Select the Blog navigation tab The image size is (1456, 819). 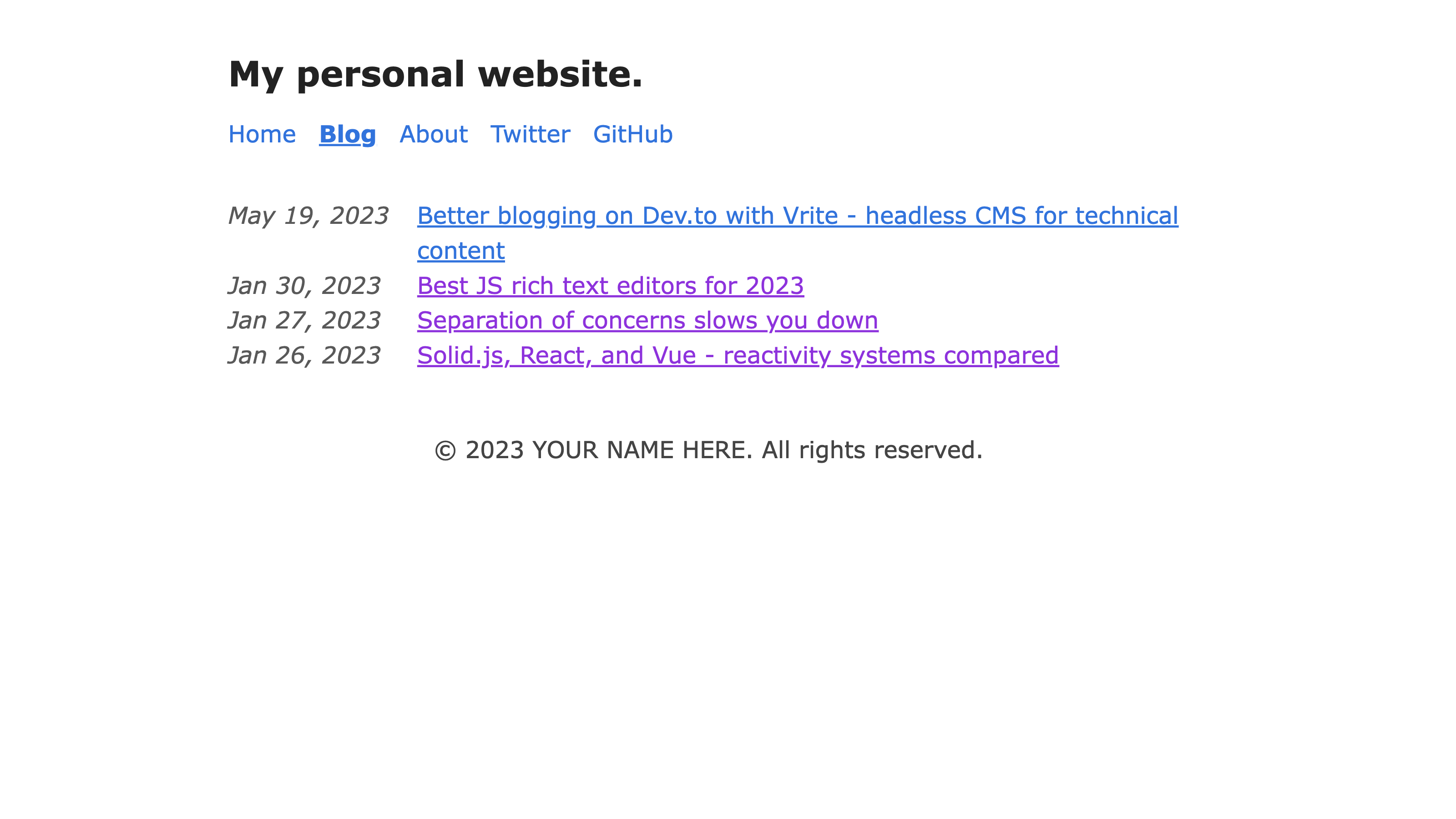point(347,133)
